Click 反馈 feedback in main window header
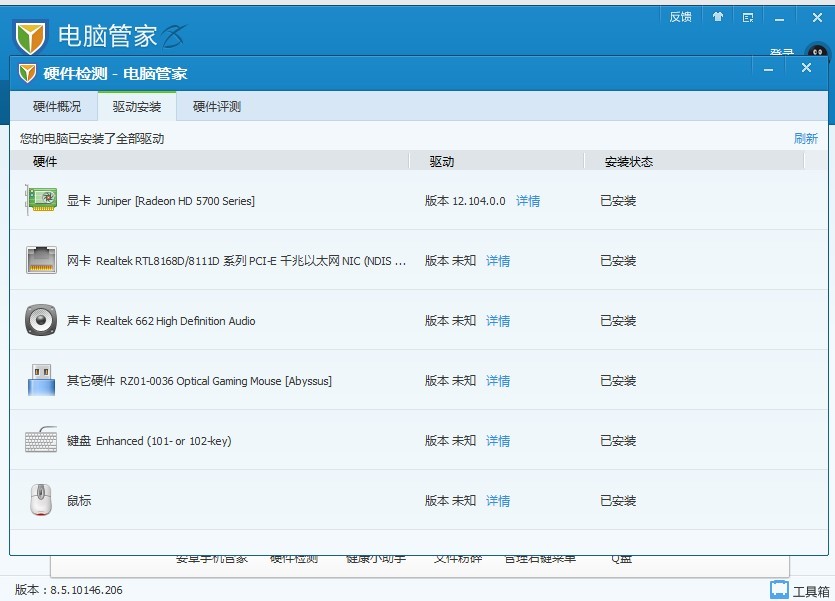This screenshot has height=601, width=835. [681, 17]
